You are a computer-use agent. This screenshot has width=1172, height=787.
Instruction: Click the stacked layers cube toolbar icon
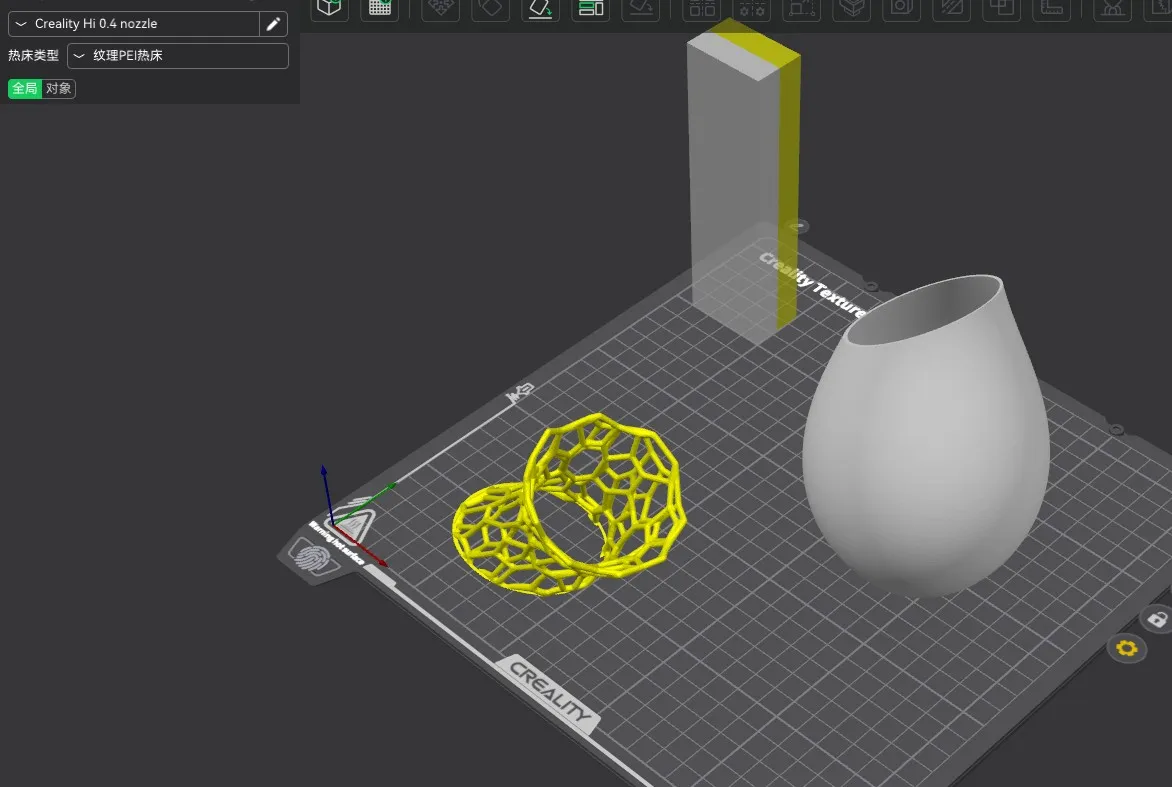(851, 9)
